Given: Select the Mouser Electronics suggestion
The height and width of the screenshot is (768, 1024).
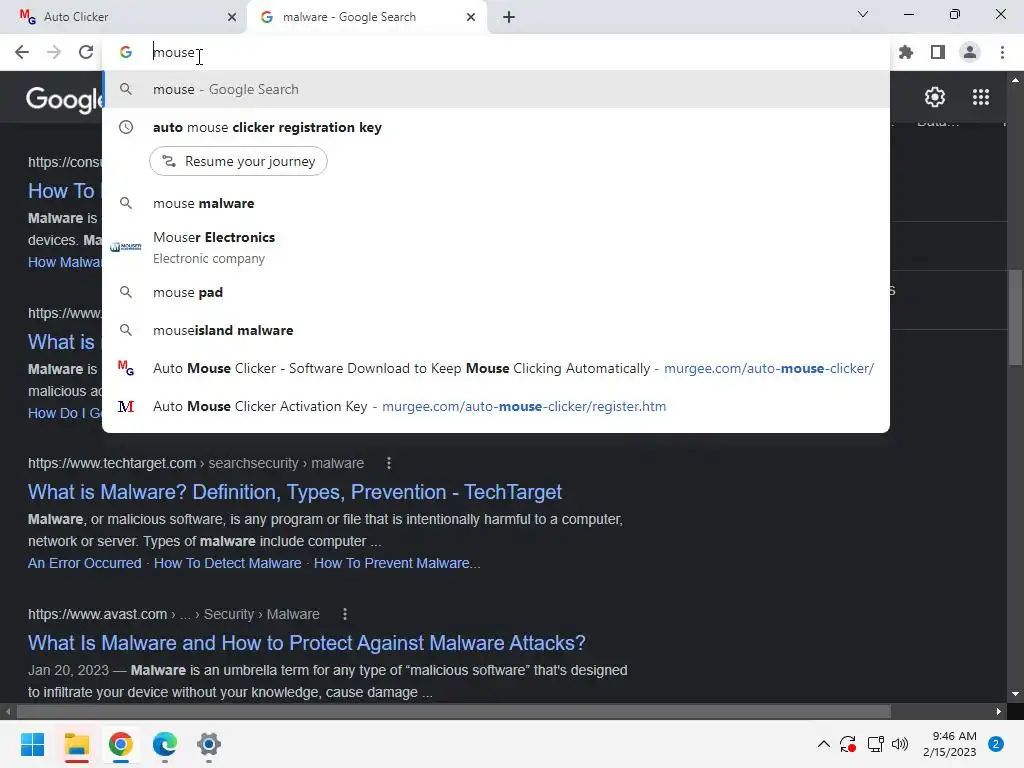Looking at the screenshot, I should (x=496, y=248).
